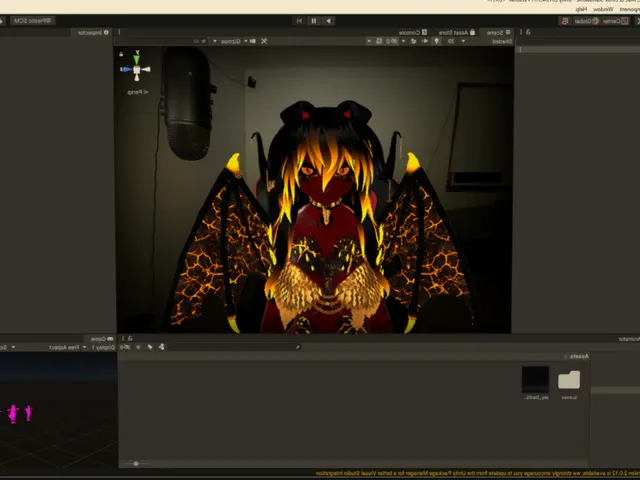Click the search by label tag icon
The width and height of the screenshot is (640, 480).
coord(150,347)
